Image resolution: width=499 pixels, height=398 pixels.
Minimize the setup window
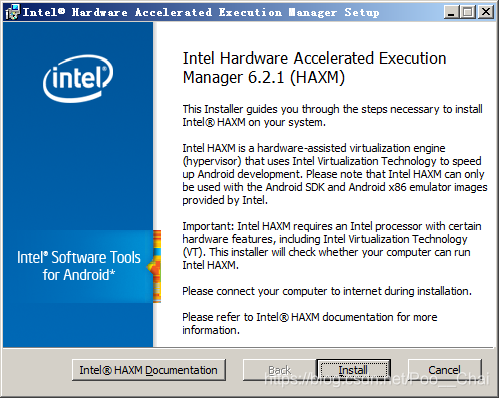[x=451, y=12]
